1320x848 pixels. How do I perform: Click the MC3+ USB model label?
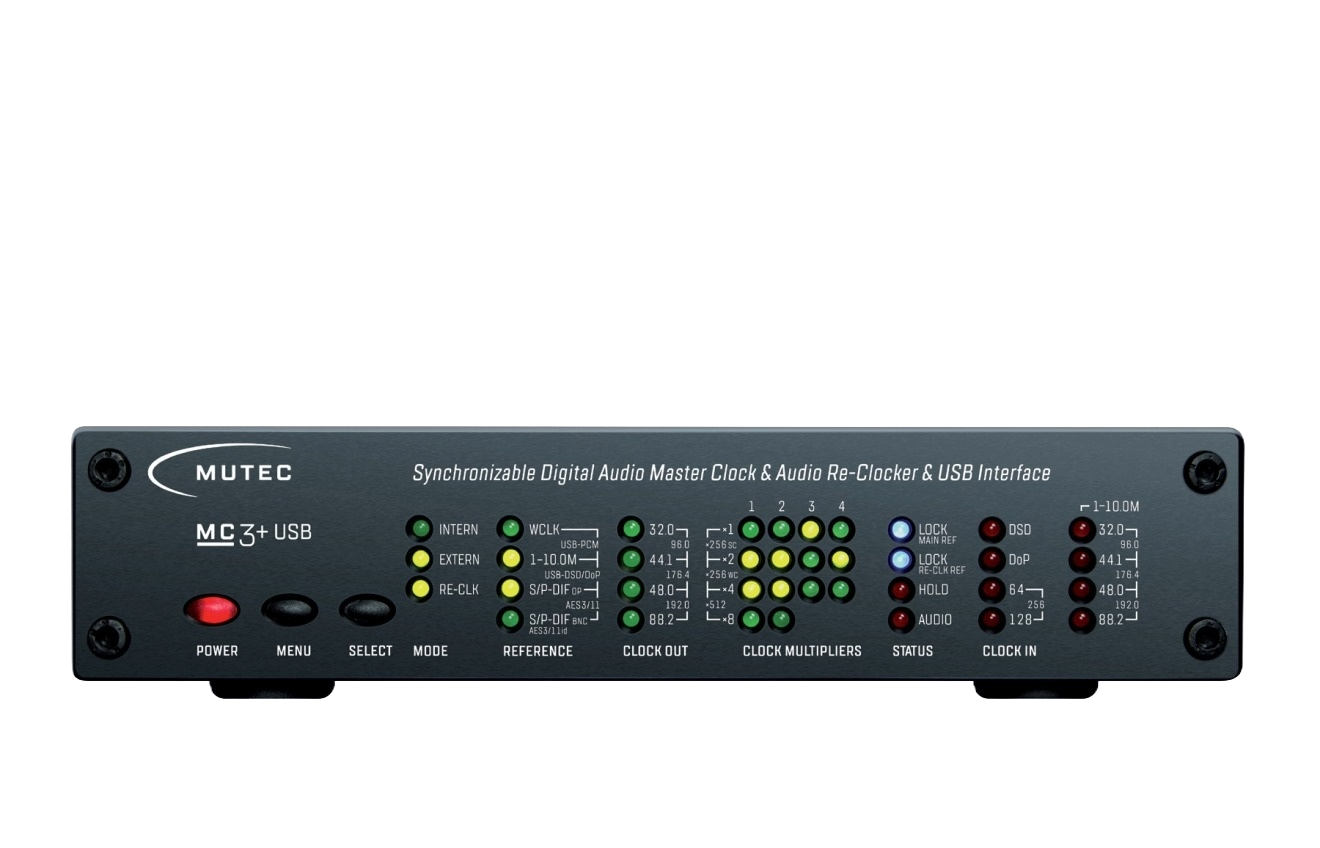click(x=253, y=532)
